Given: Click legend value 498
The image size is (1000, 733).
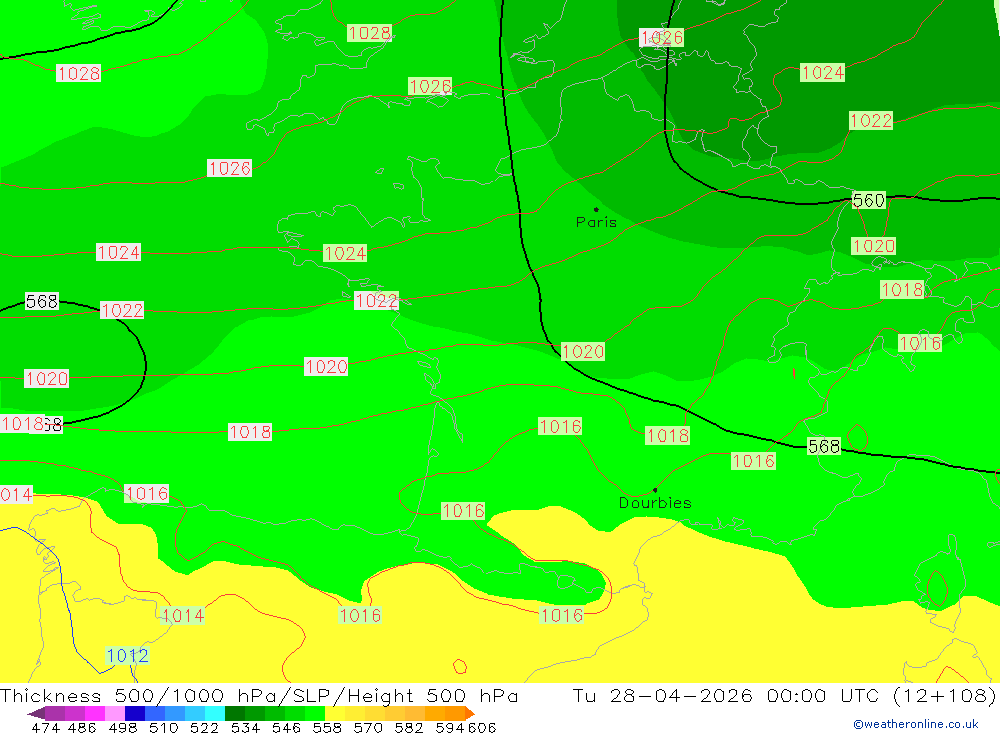Looking at the screenshot, I should click(x=122, y=727).
